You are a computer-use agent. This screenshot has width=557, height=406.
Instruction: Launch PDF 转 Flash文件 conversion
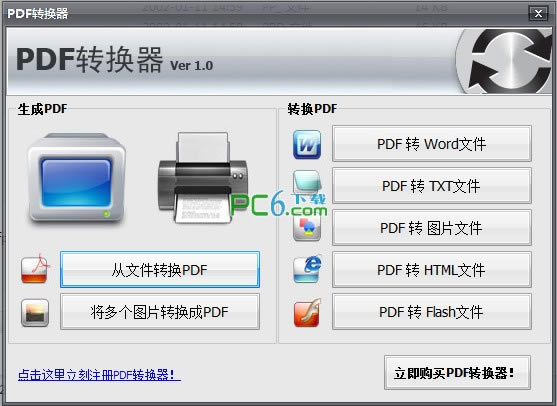(x=432, y=312)
